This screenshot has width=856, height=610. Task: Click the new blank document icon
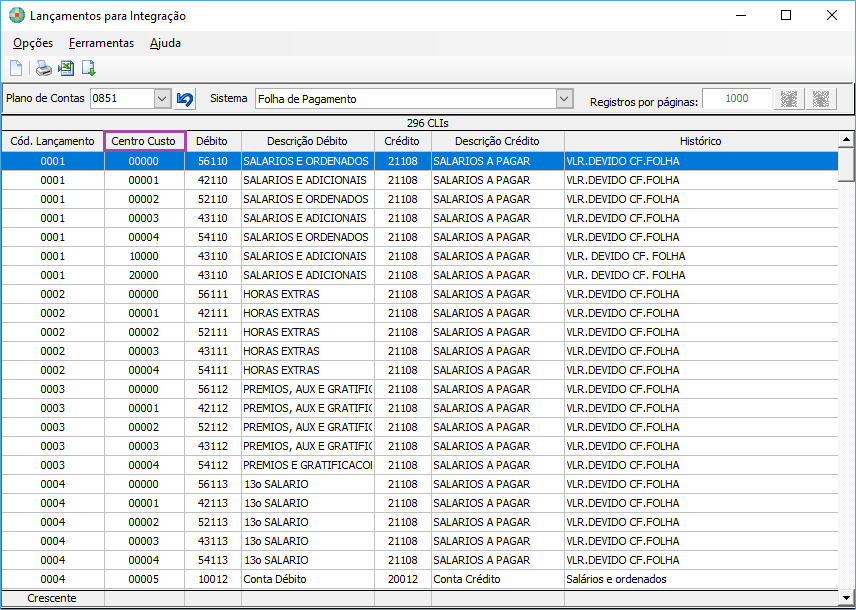16,69
